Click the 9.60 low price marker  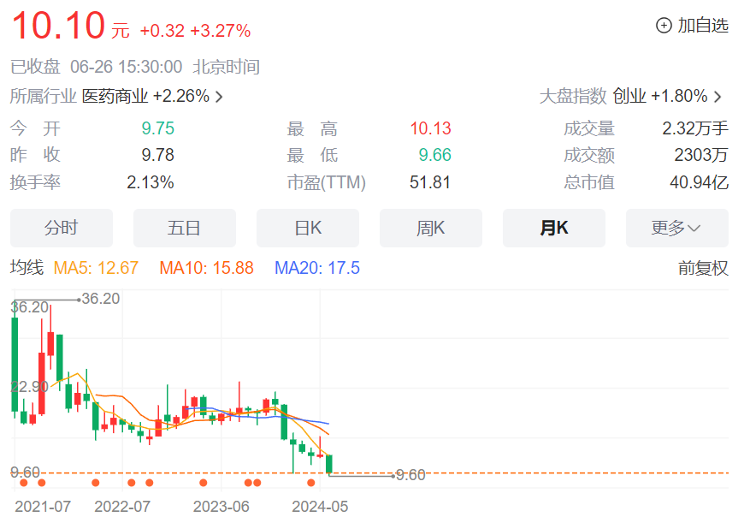click(410, 475)
